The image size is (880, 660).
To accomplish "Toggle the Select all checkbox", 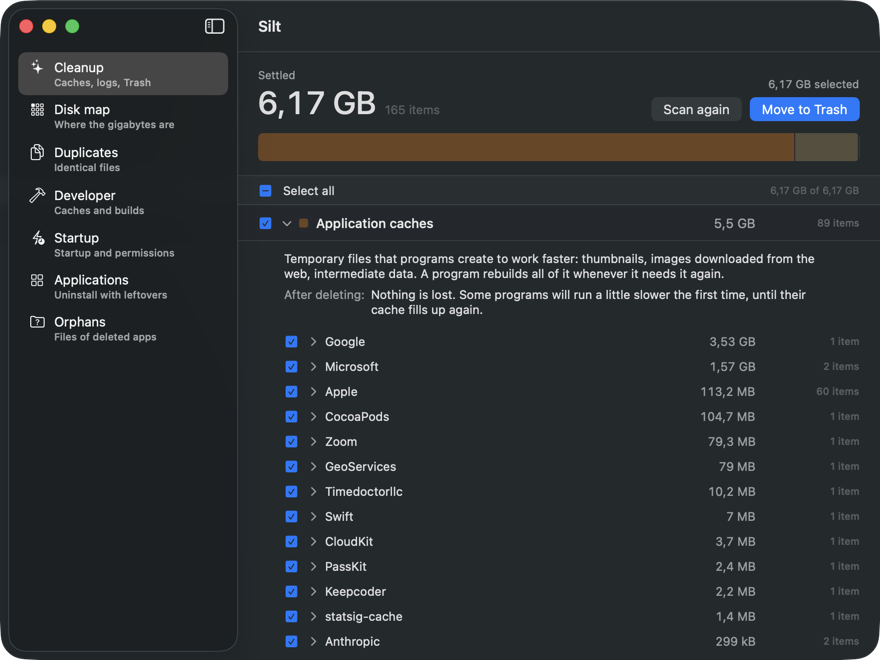I will 265,191.
